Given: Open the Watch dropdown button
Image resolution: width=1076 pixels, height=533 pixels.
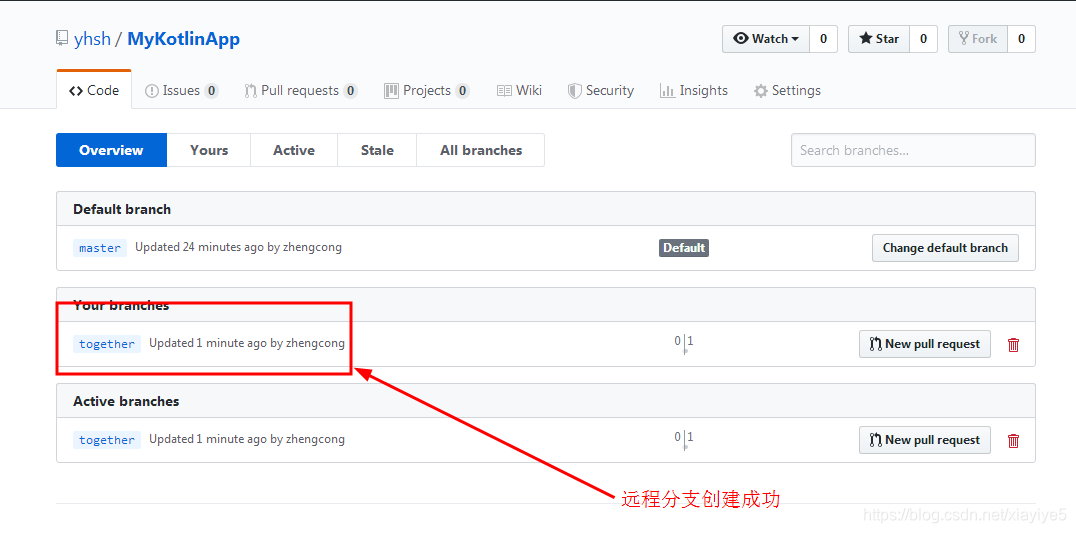Looking at the screenshot, I should click(766, 39).
